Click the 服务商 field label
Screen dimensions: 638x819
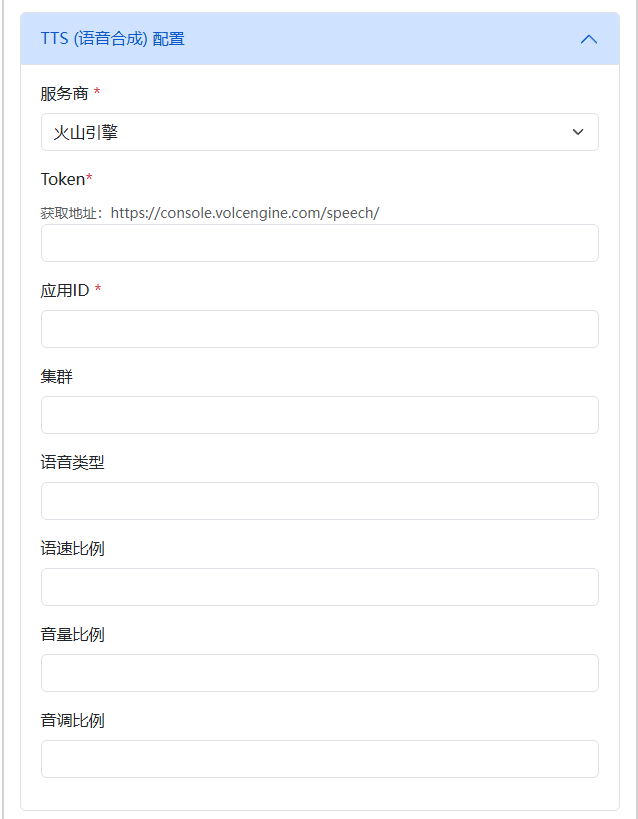coord(65,93)
